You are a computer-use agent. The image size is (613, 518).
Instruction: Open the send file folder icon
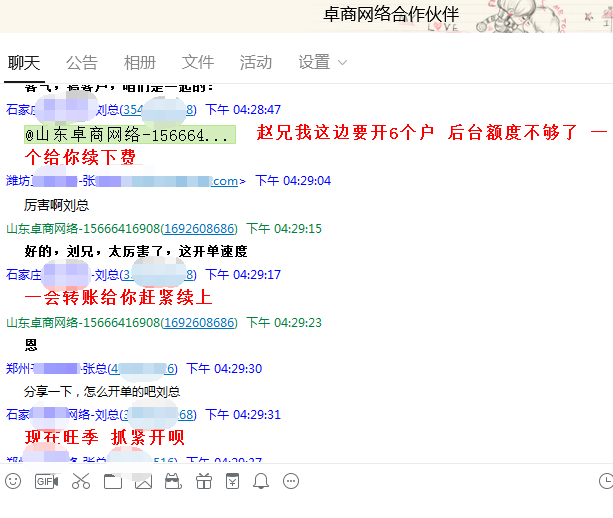coord(112,481)
